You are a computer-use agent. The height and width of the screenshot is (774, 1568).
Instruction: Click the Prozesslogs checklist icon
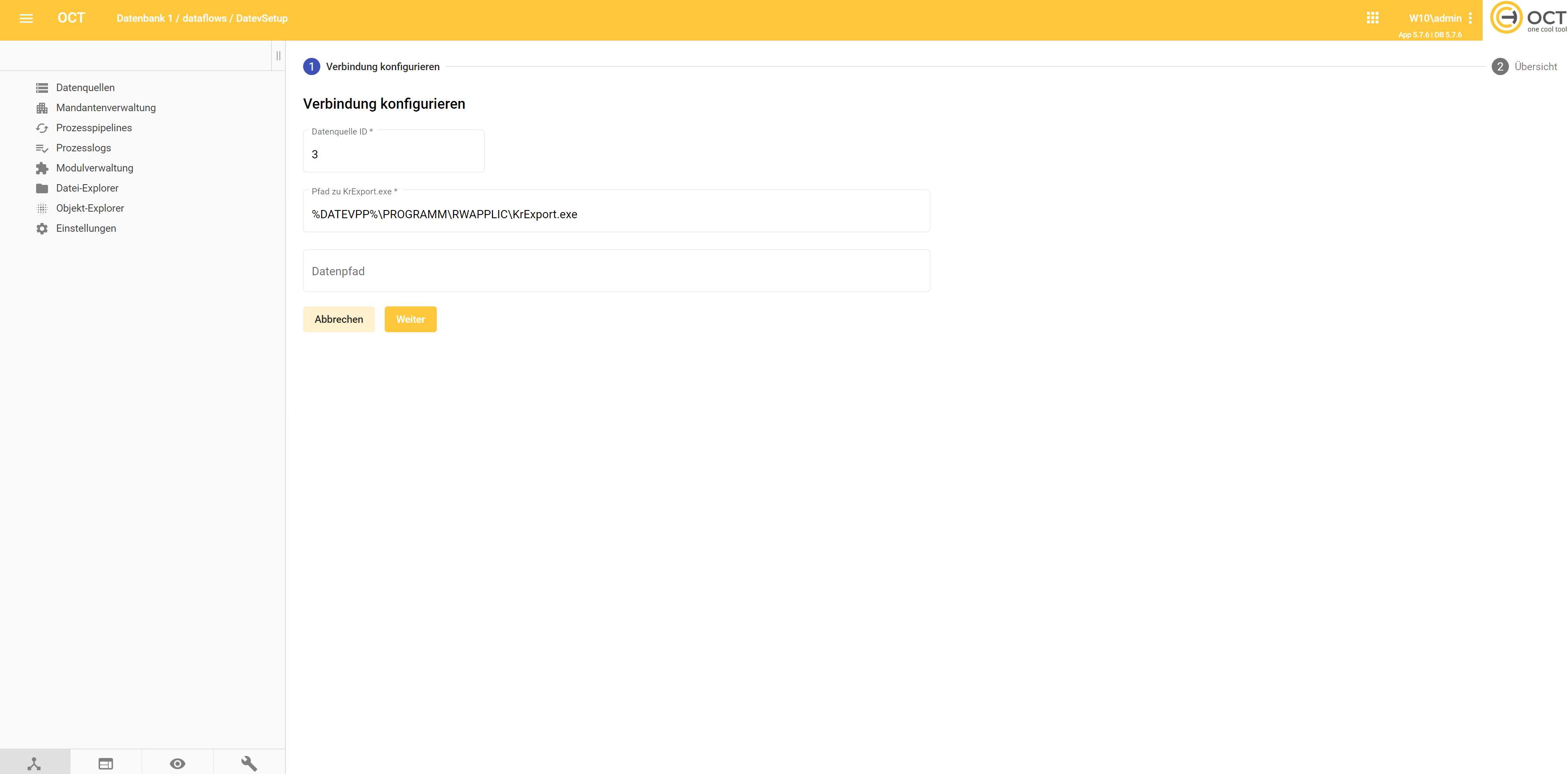pyautogui.click(x=42, y=148)
